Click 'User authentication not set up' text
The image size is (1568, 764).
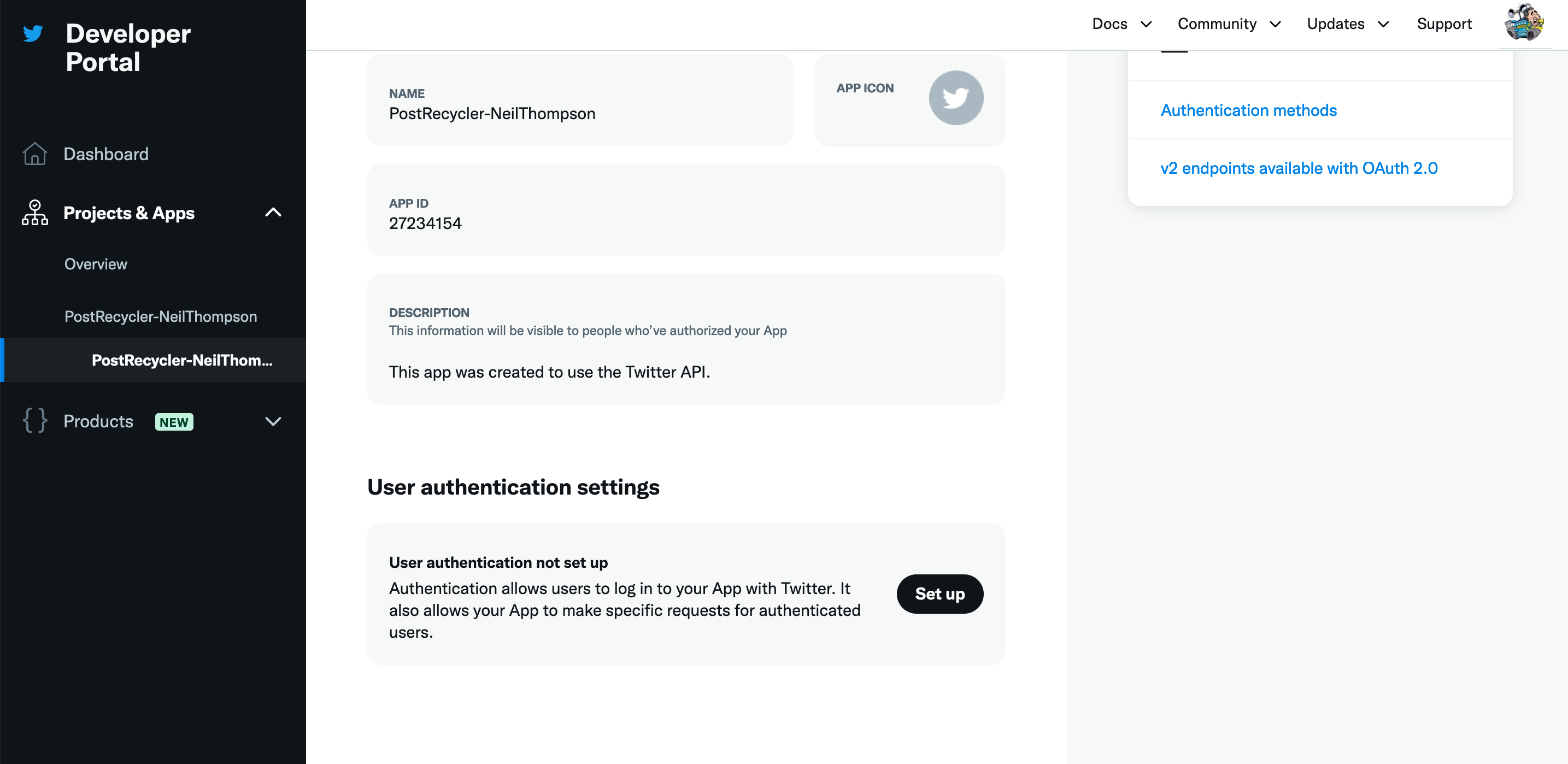coord(498,562)
